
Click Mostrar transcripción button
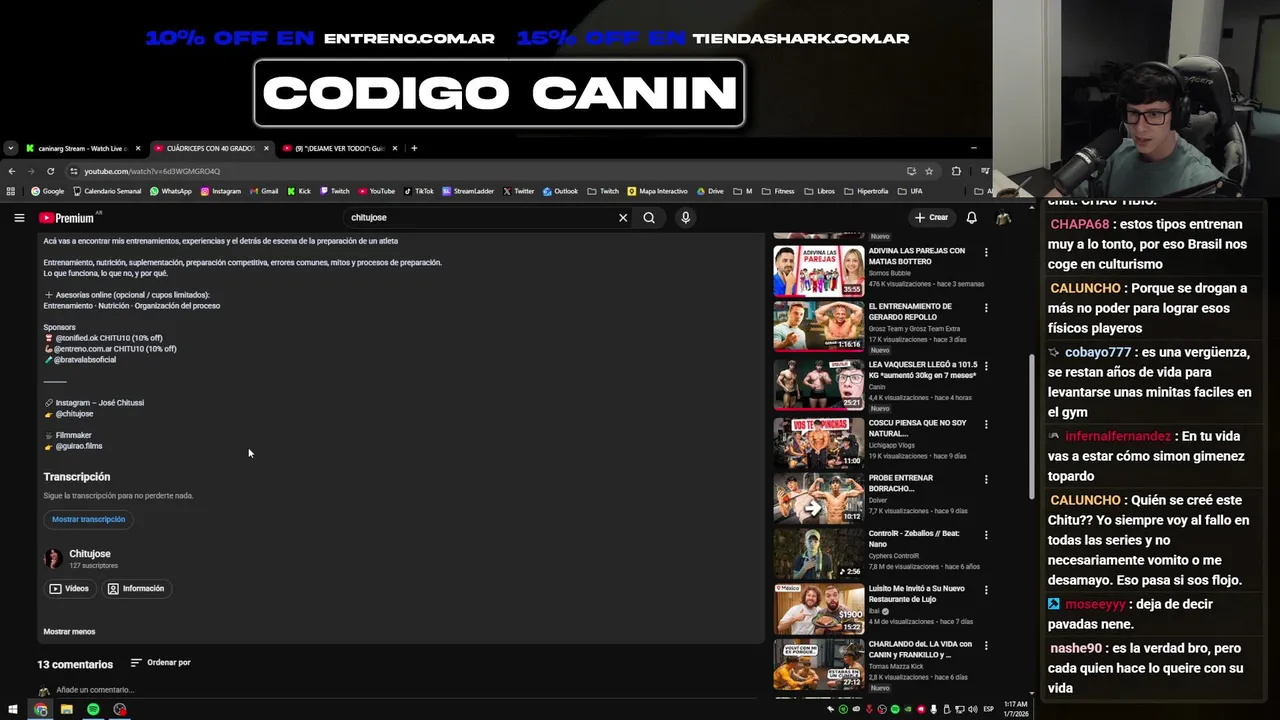click(88, 519)
